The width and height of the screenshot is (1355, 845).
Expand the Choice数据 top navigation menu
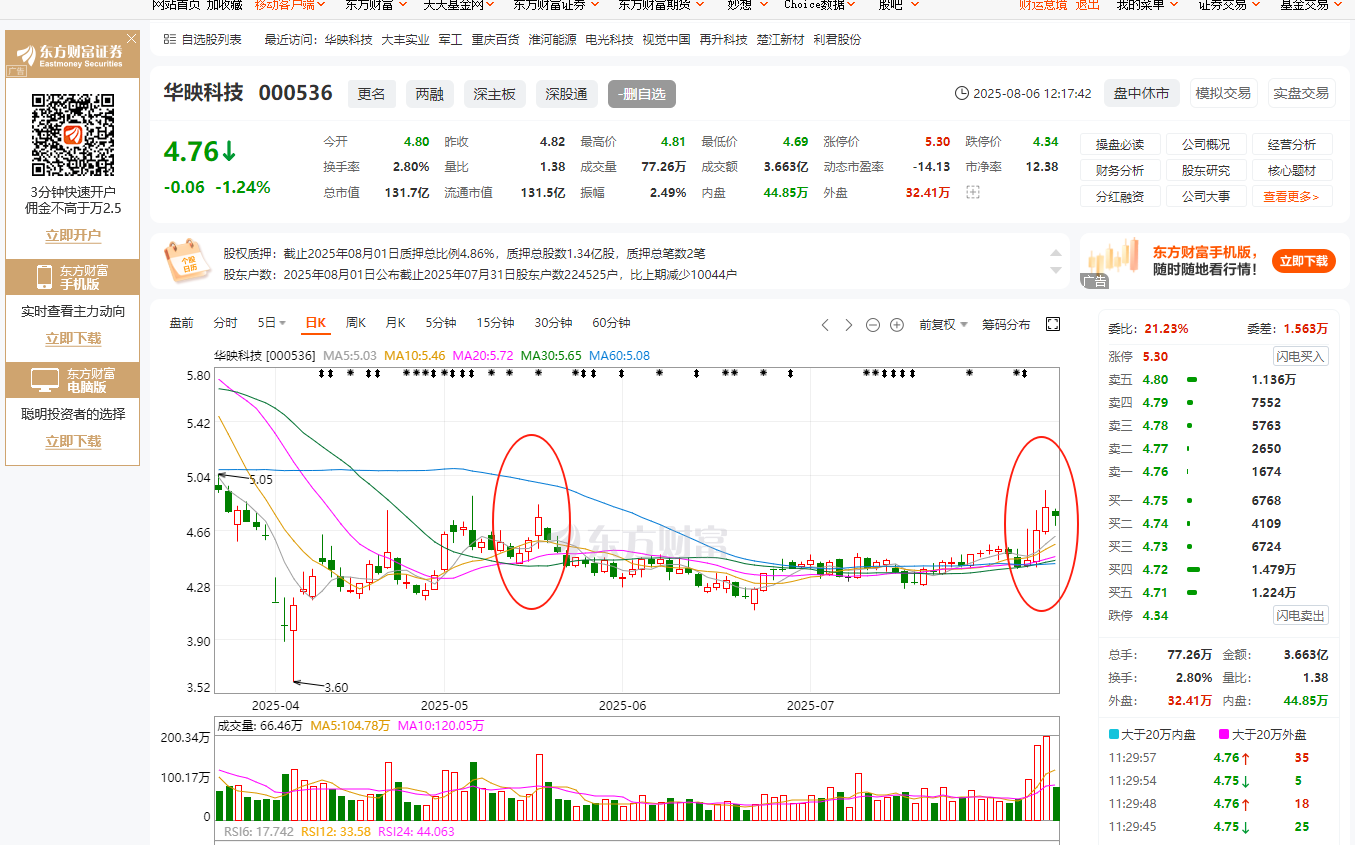point(821,5)
